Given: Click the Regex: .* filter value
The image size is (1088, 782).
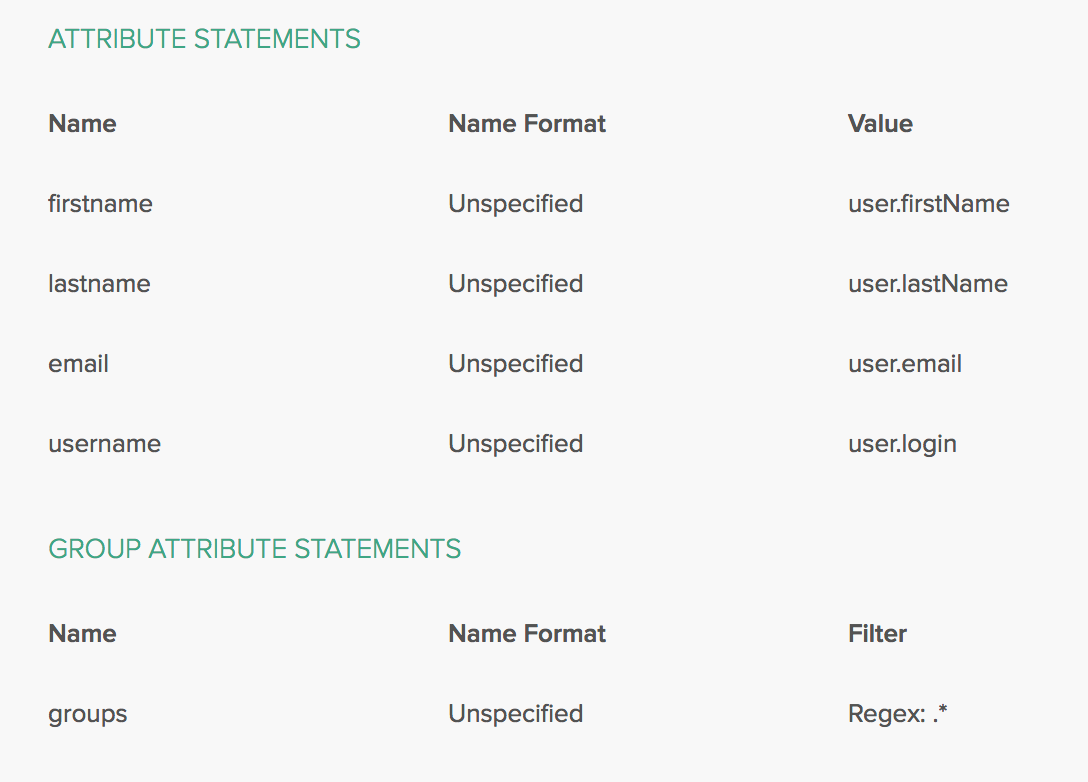Looking at the screenshot, I should (897, 714).
